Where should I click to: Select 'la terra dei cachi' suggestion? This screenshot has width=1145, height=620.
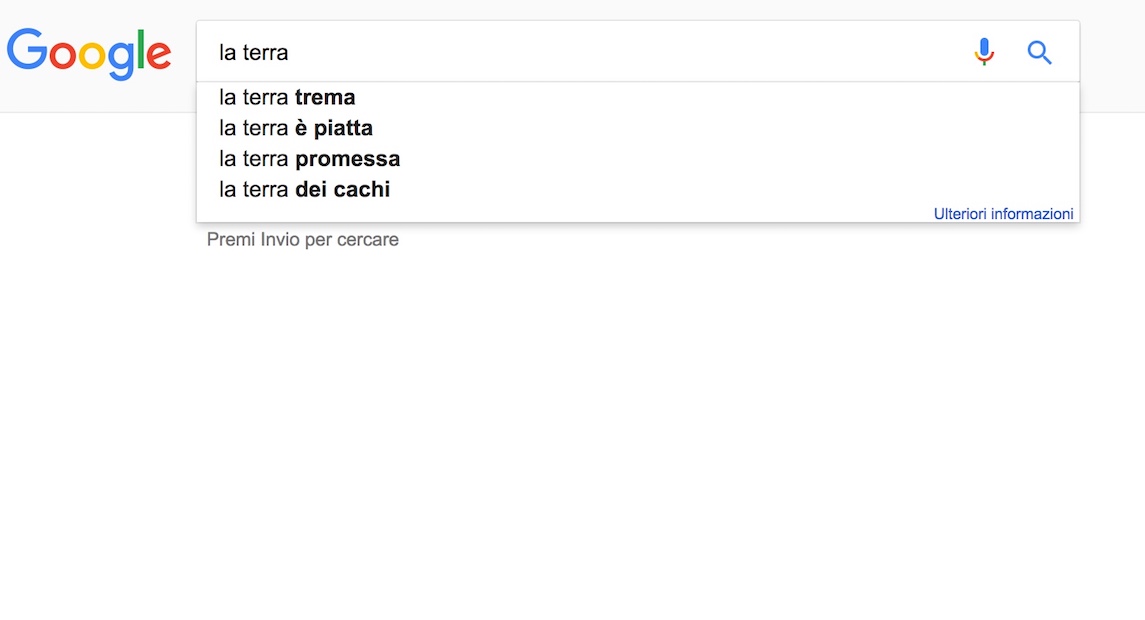(x=303, y=189)
